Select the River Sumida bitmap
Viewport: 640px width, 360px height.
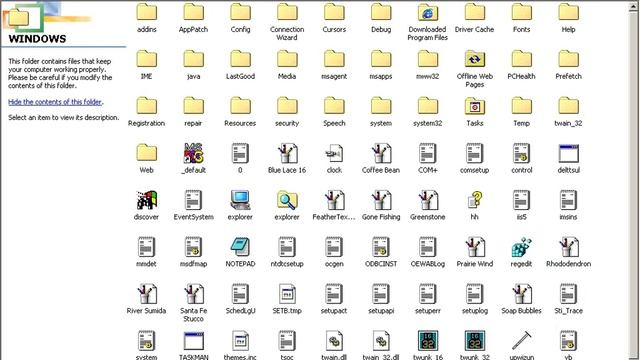pos(147,294)
